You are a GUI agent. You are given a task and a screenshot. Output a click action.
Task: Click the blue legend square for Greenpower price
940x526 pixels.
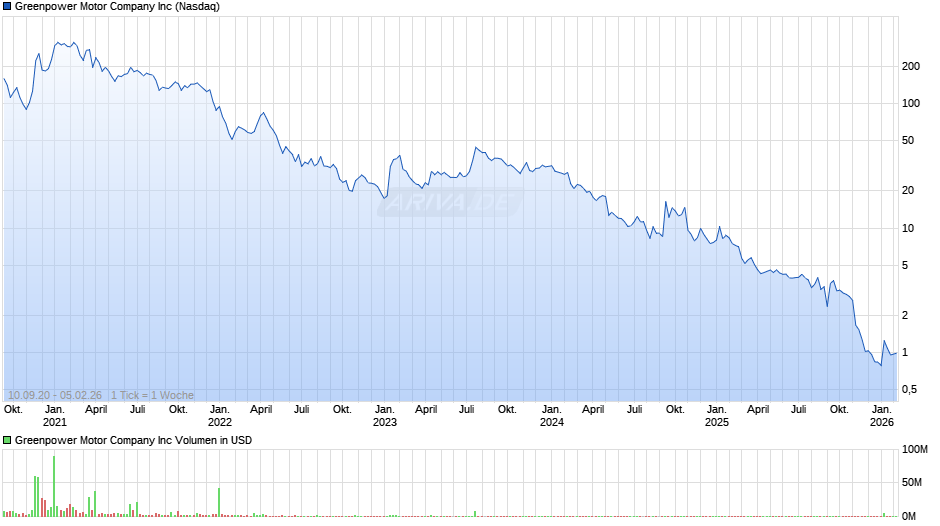7,7
